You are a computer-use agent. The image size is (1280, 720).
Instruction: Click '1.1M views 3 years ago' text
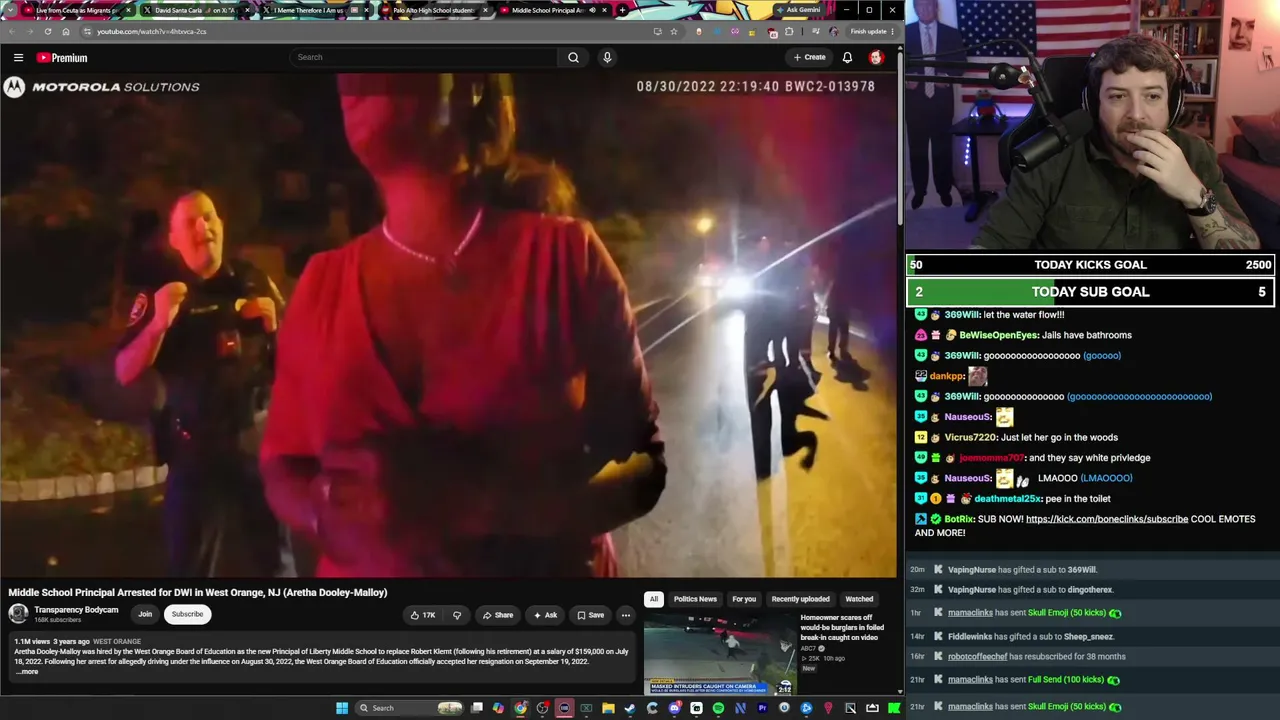point(51,641)
